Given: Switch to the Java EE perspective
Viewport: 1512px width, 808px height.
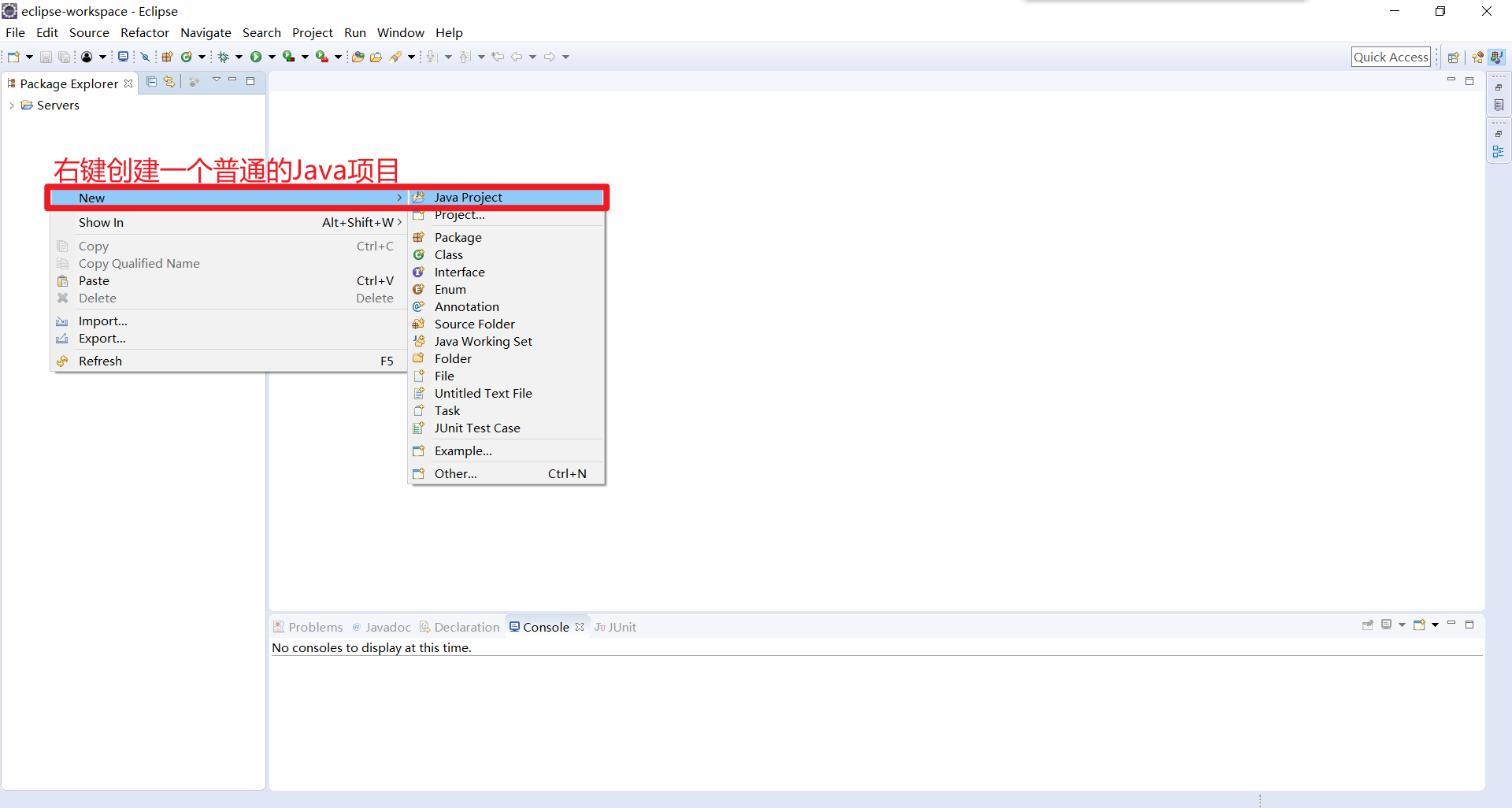Looking at the screenshot, I should 1477,57.
